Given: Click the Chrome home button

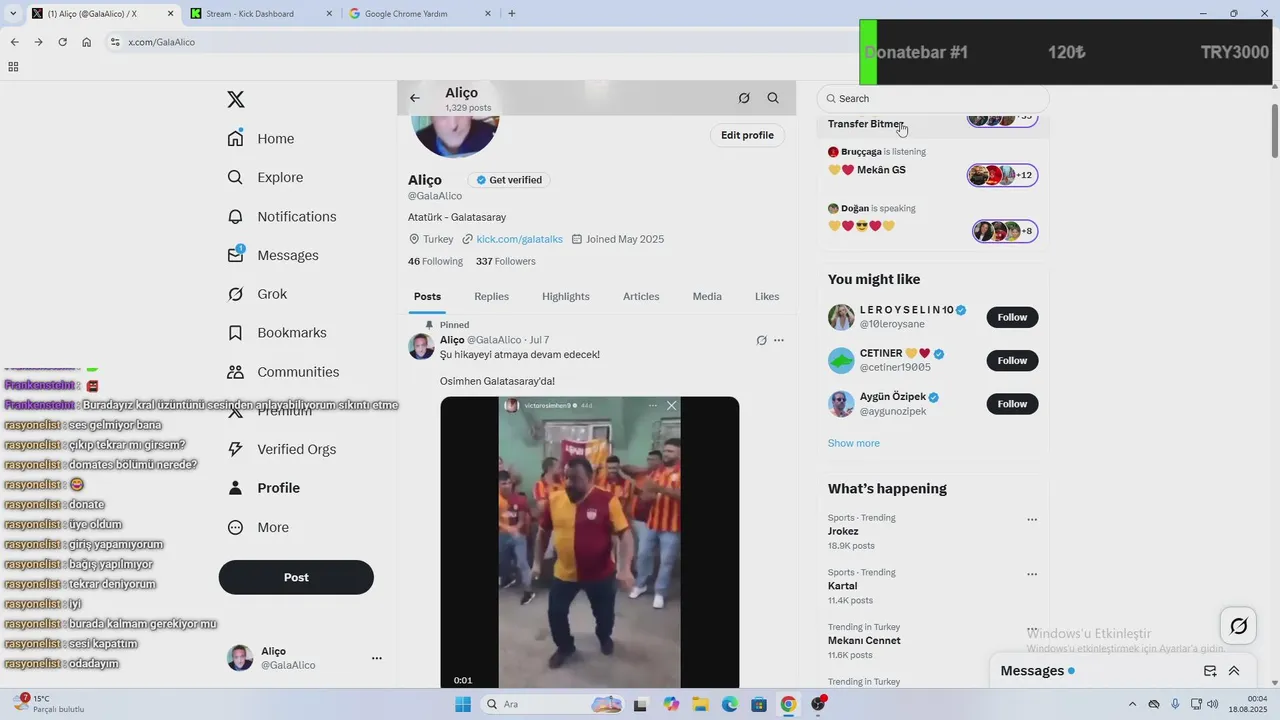Looking at the screenshot, I should 87,42.
